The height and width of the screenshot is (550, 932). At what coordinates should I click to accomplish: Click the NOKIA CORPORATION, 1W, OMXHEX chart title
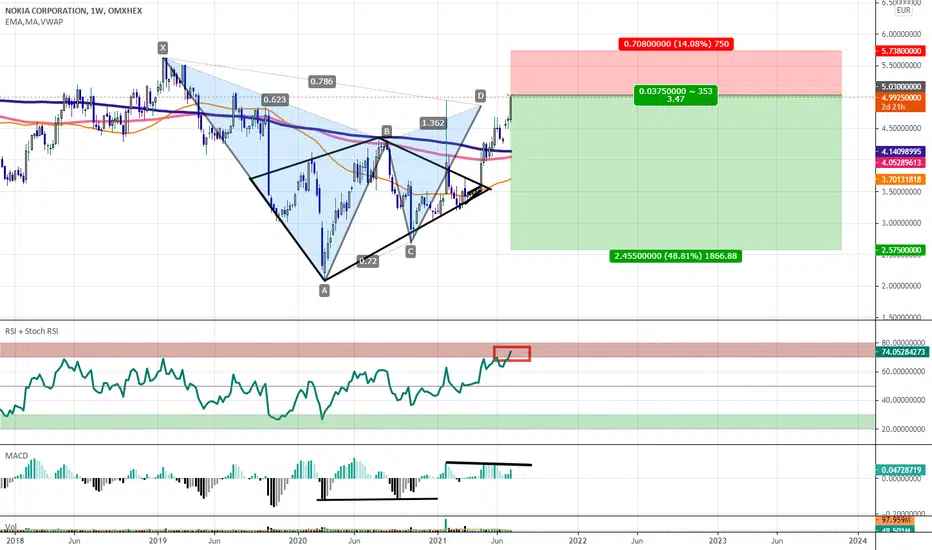click(x=74, y=11)
